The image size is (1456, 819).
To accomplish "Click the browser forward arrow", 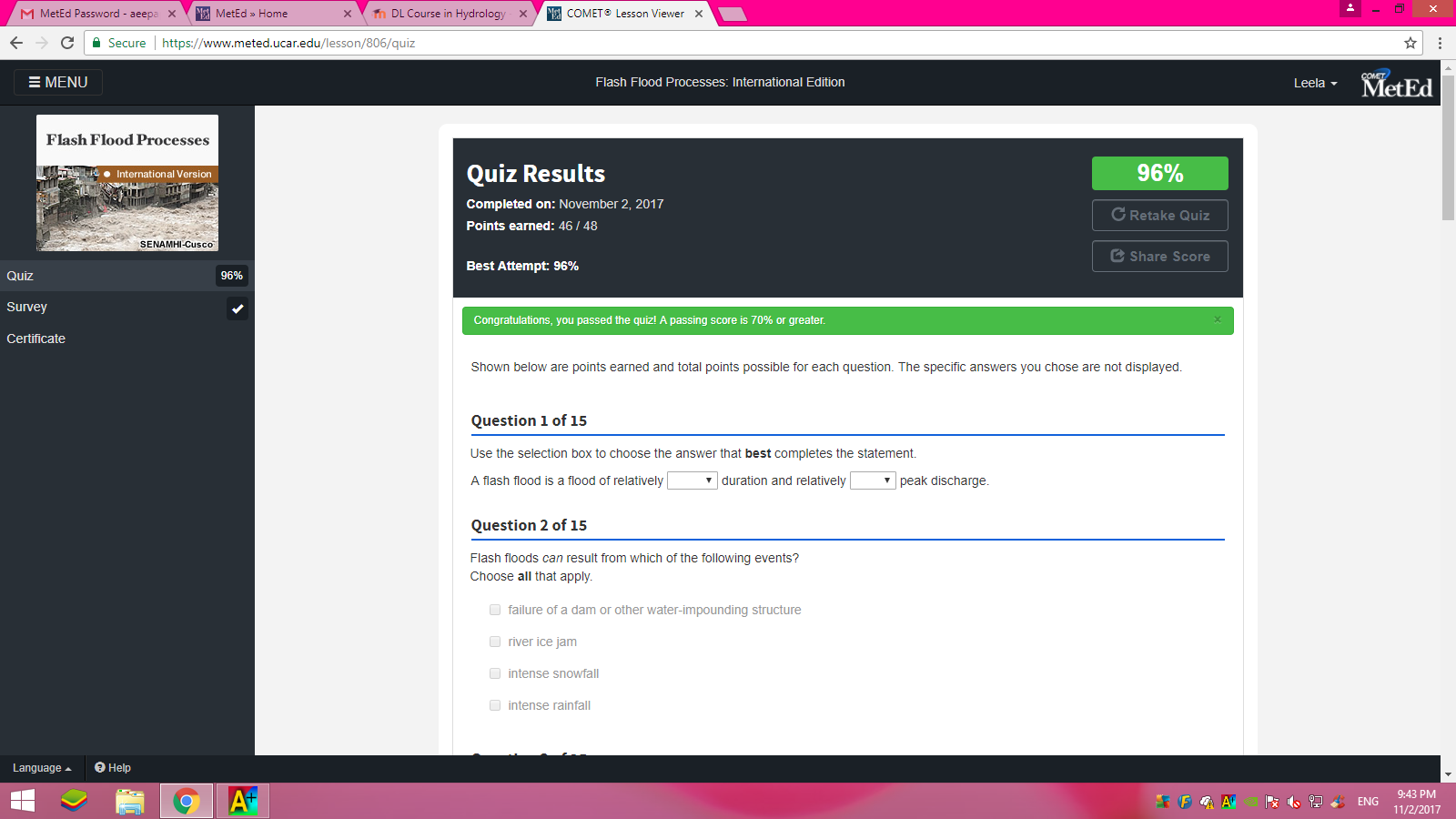I will (x=42, y=43).
